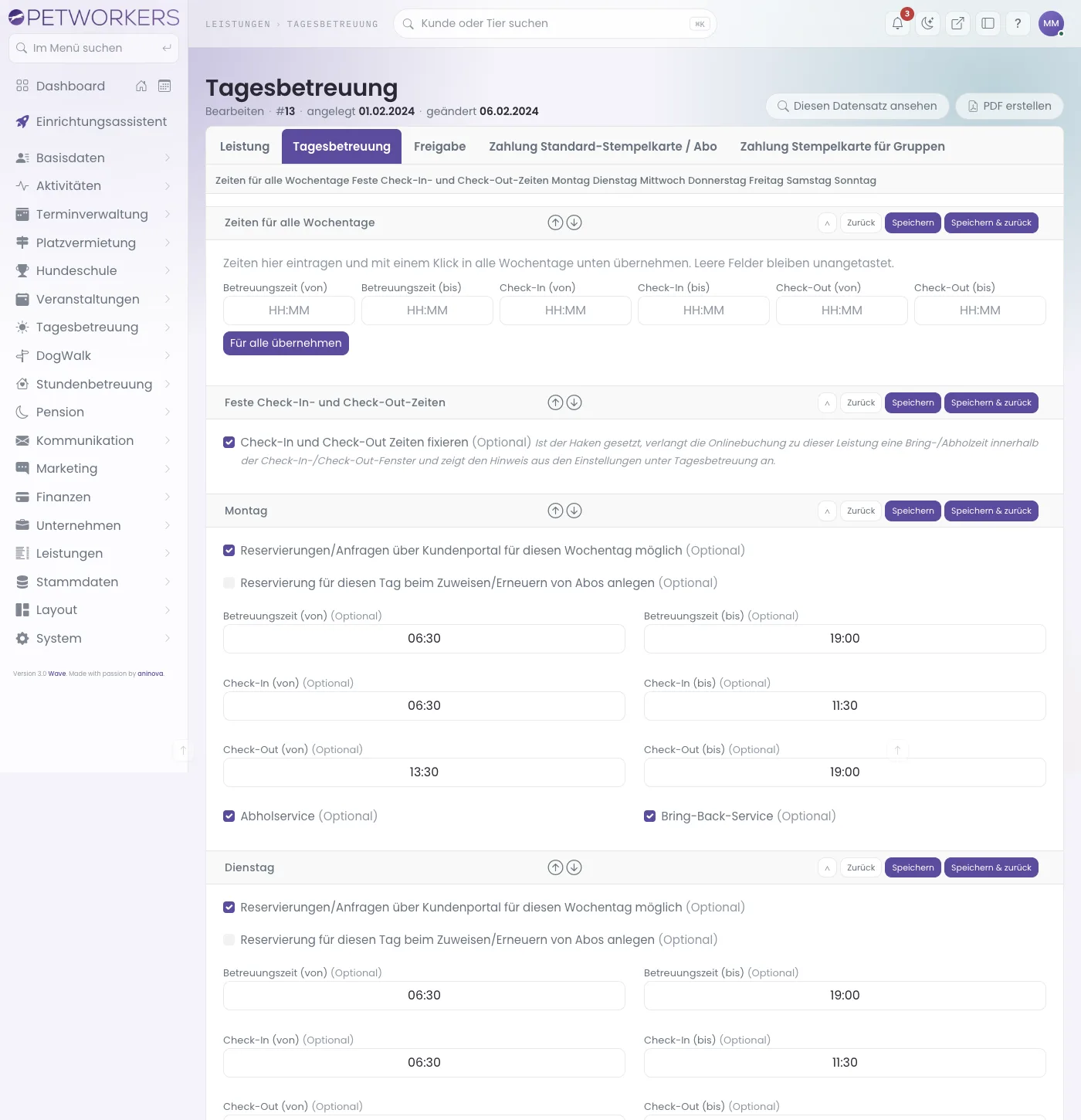The image size is (1081, 1120).
Task: Move Dienstag section up with arrow
Action: pos(555,867)
